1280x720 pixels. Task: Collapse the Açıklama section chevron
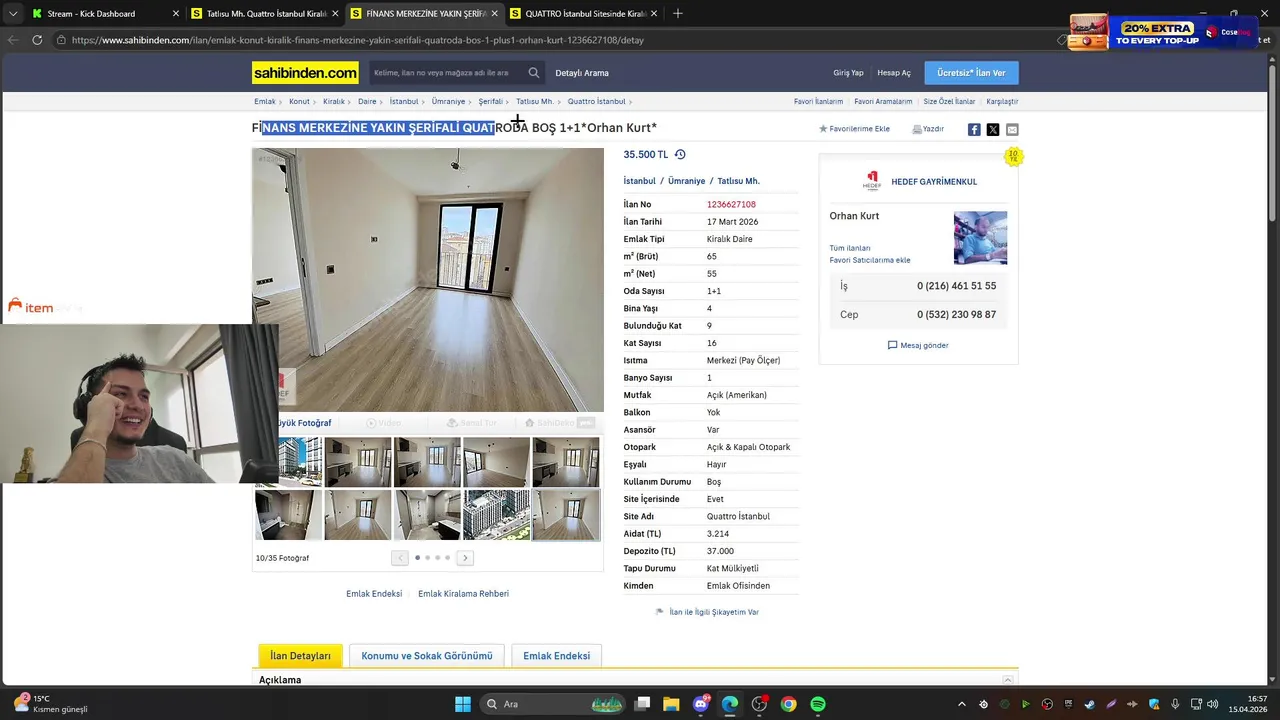pyautogui.click(x=1008, y=680)
